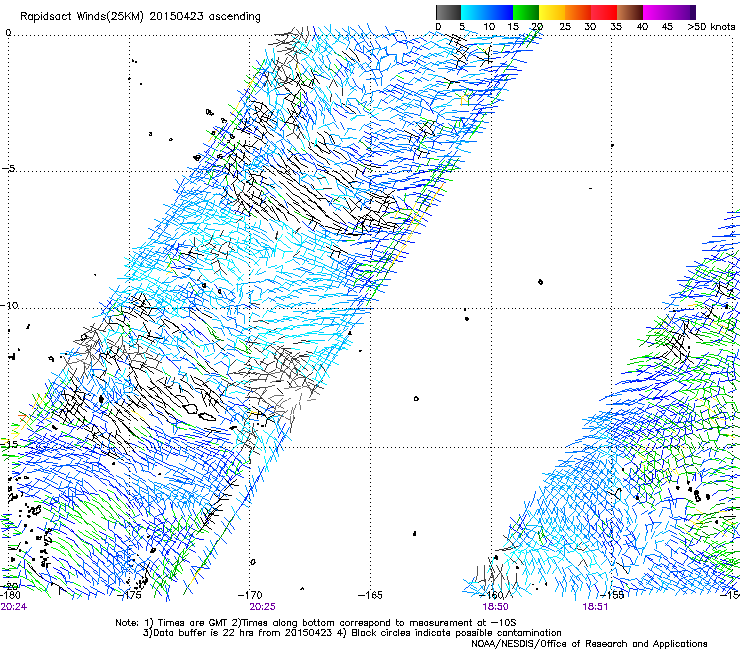Click the '>50 knots' legend label
Screen dimensions: 740x650
[711, 27]
